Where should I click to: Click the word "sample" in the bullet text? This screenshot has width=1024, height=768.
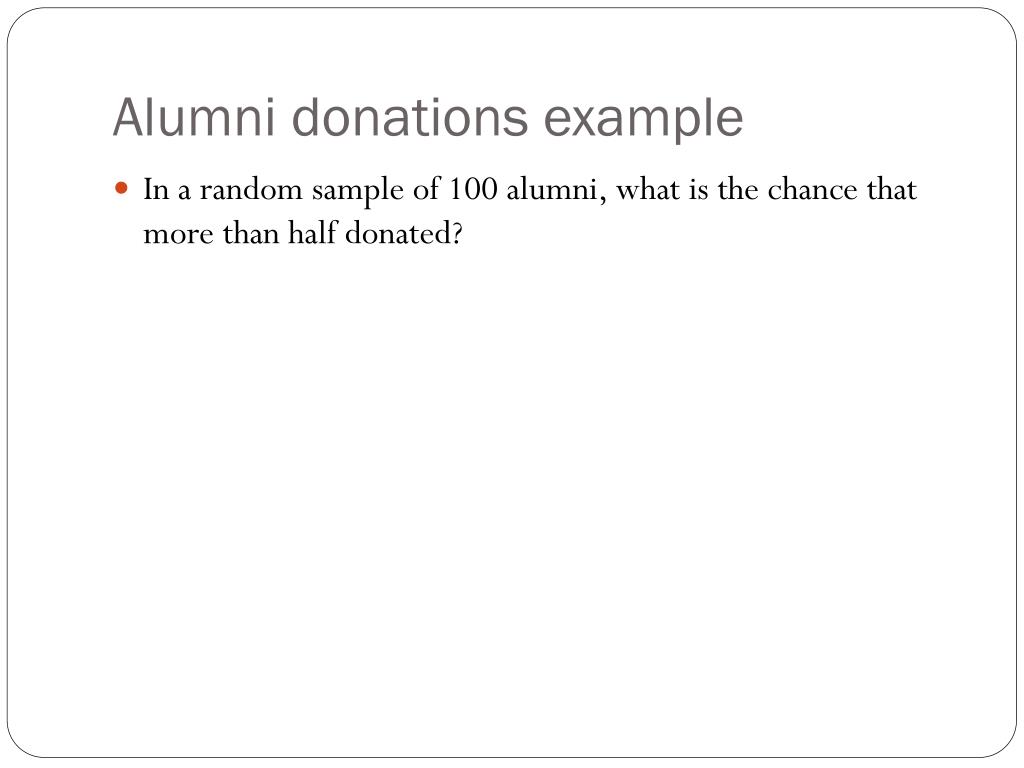pyautogui.click(x=358, y=193)
